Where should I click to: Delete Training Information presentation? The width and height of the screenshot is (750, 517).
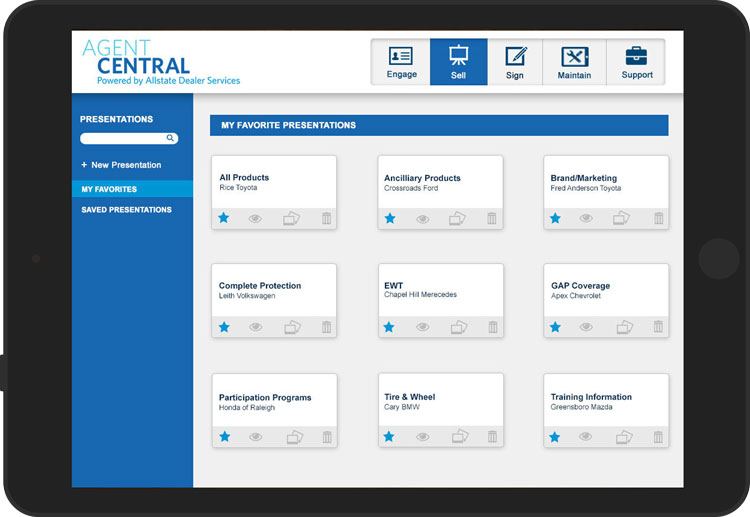pos(658,437)
